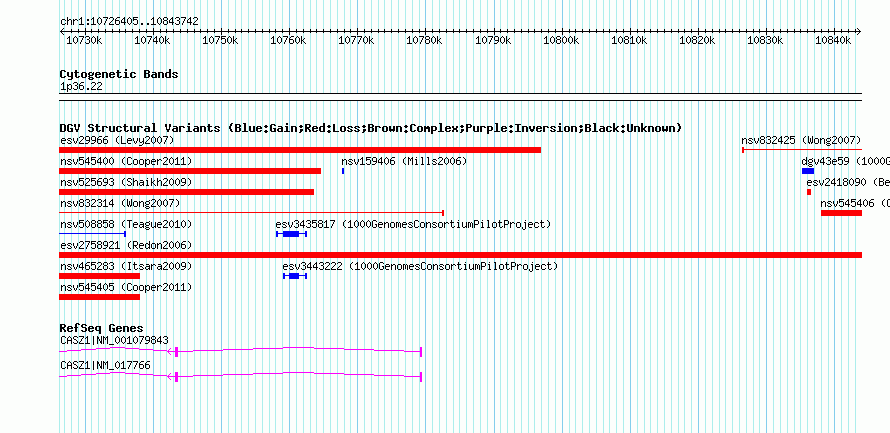Screen dimensions: 890x433
Task: Click the 10770k ruler tick label
Action: (x=356, y=40)
